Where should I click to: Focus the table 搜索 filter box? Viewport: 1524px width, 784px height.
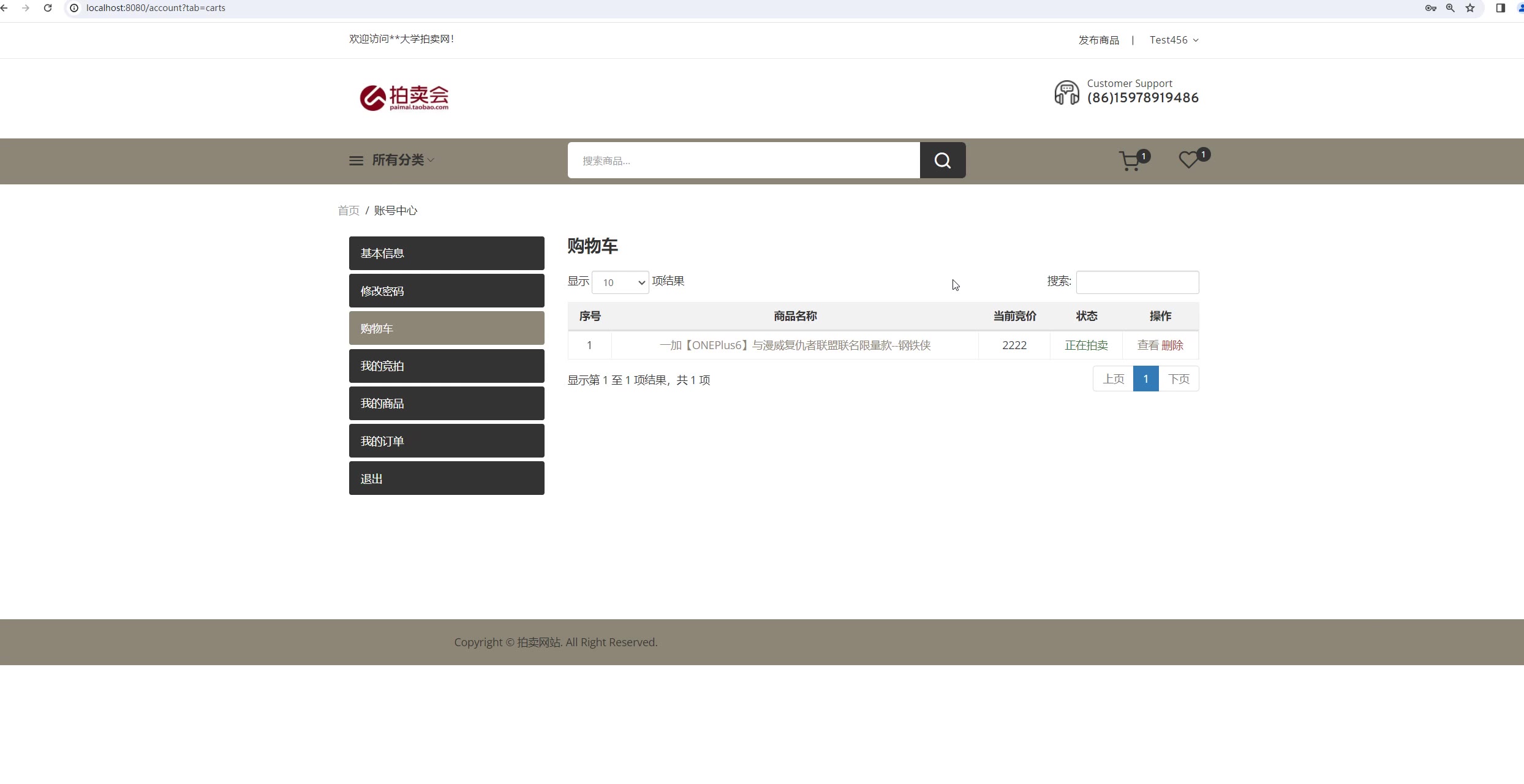point(1137,282)
